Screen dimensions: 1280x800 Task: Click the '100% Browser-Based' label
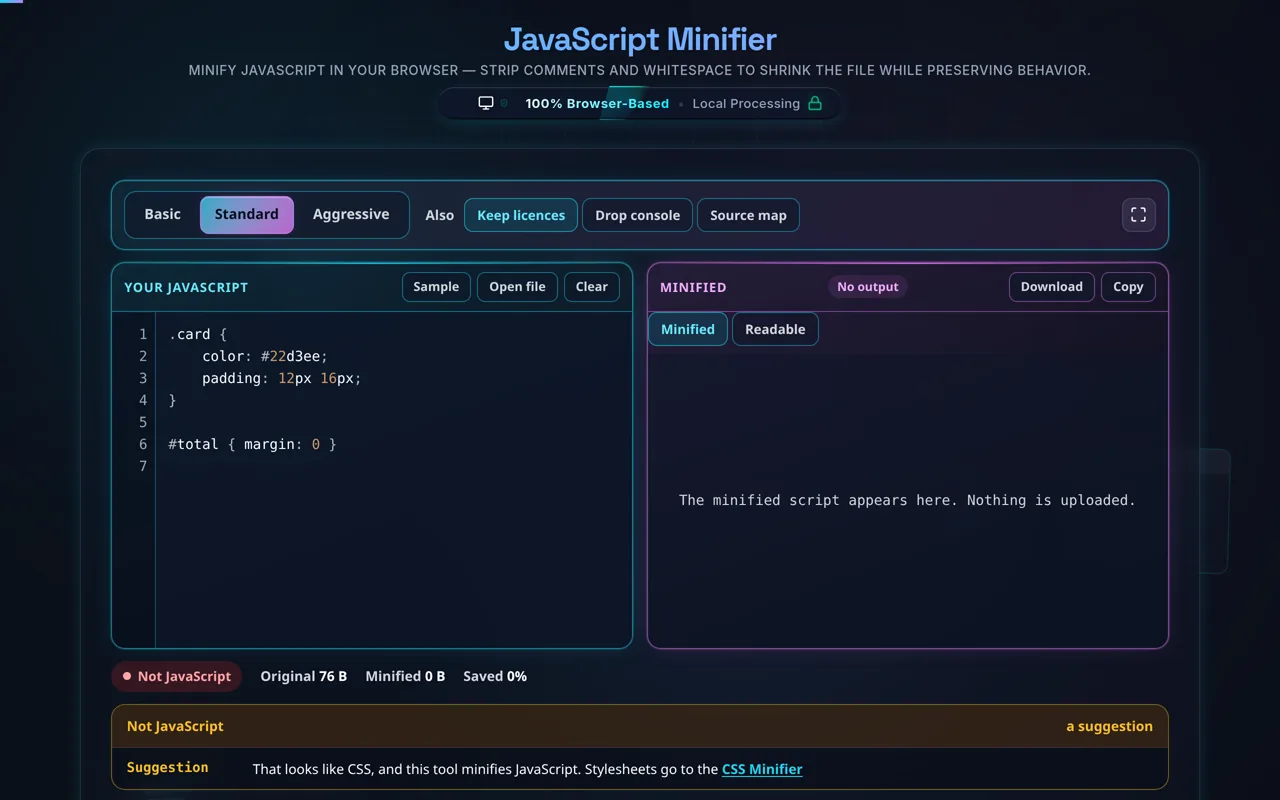tap(597, 103)
